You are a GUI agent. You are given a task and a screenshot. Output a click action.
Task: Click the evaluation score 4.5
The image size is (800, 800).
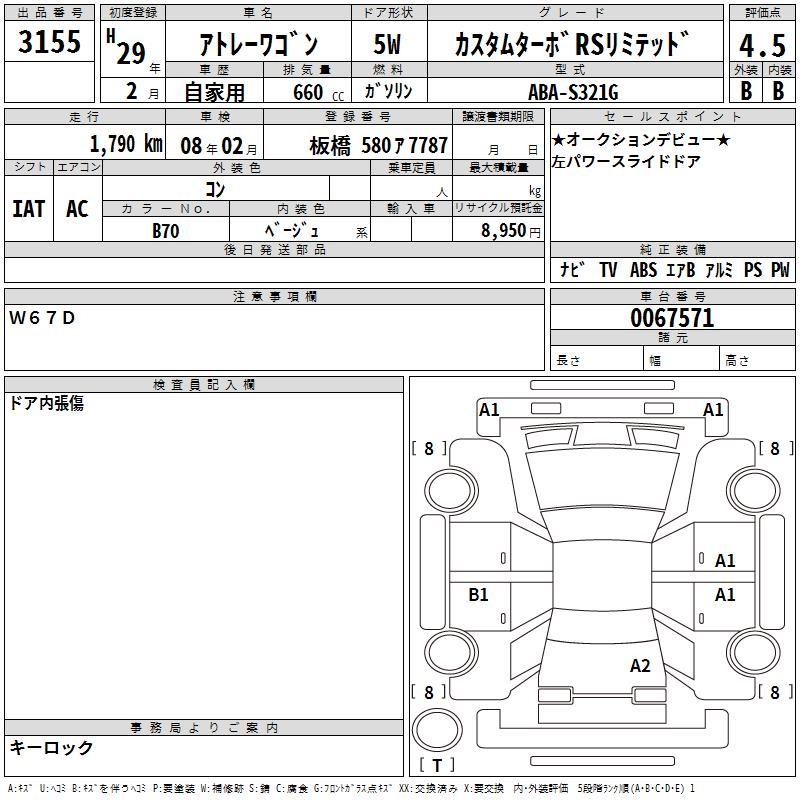click(763, 45)
